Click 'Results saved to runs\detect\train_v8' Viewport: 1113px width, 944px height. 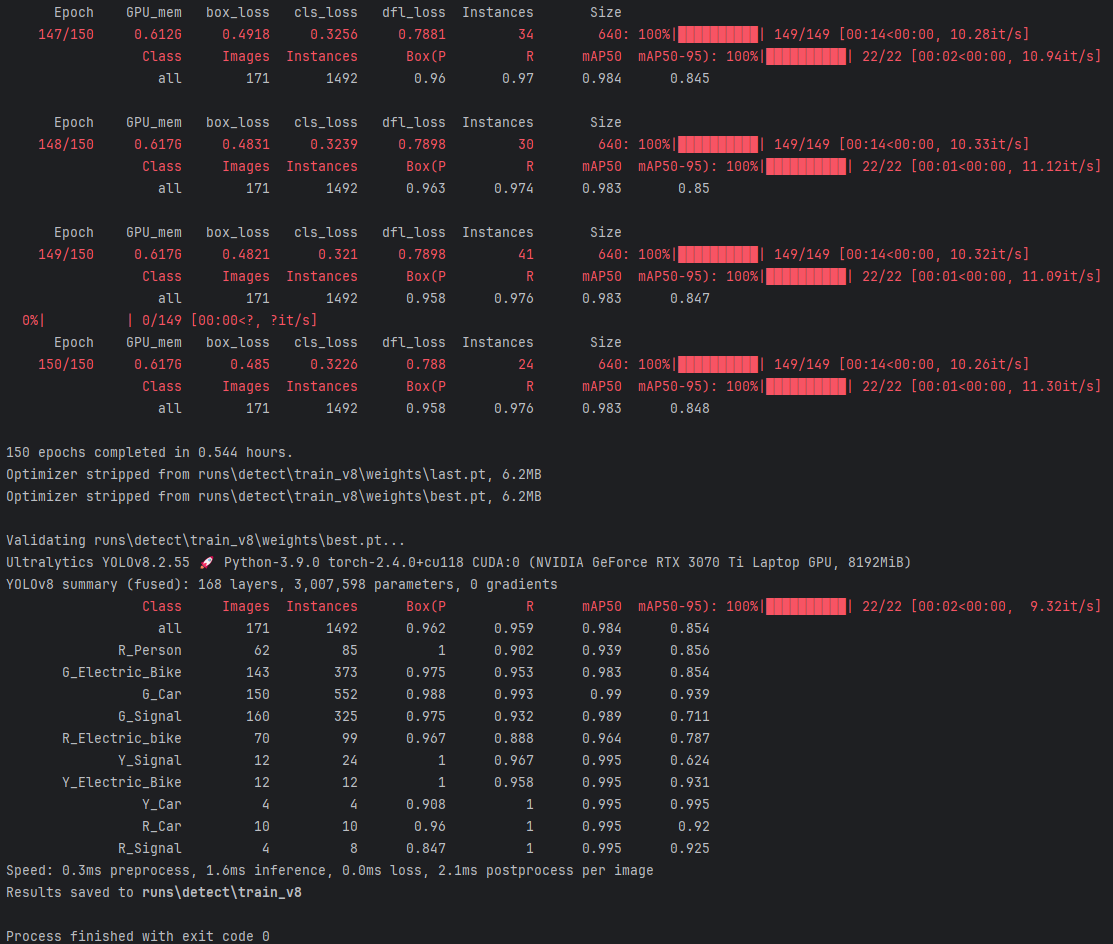(153, 892)
